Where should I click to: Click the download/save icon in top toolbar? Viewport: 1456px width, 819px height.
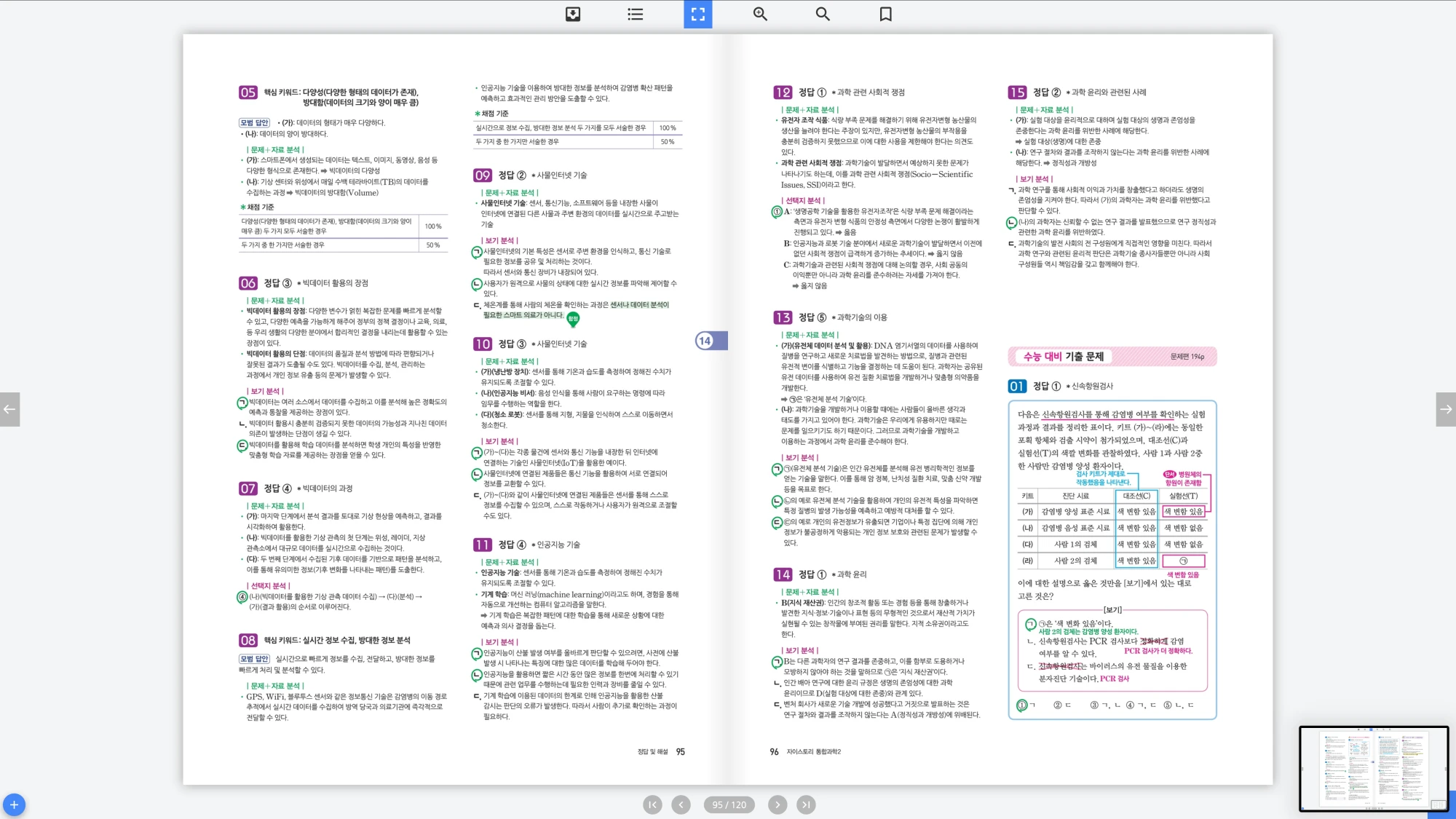(x=573, y=14)
